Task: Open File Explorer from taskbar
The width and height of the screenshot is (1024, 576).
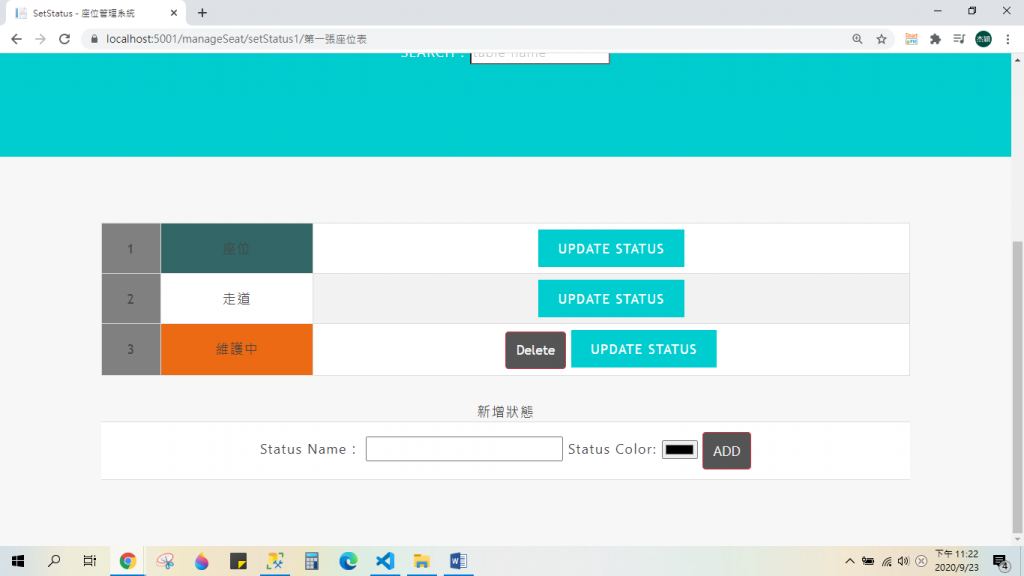Action: click(x=421, y=561)
